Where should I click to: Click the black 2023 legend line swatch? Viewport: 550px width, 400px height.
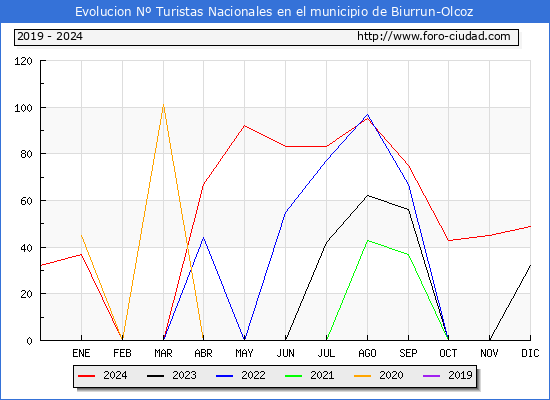point(155,376)
